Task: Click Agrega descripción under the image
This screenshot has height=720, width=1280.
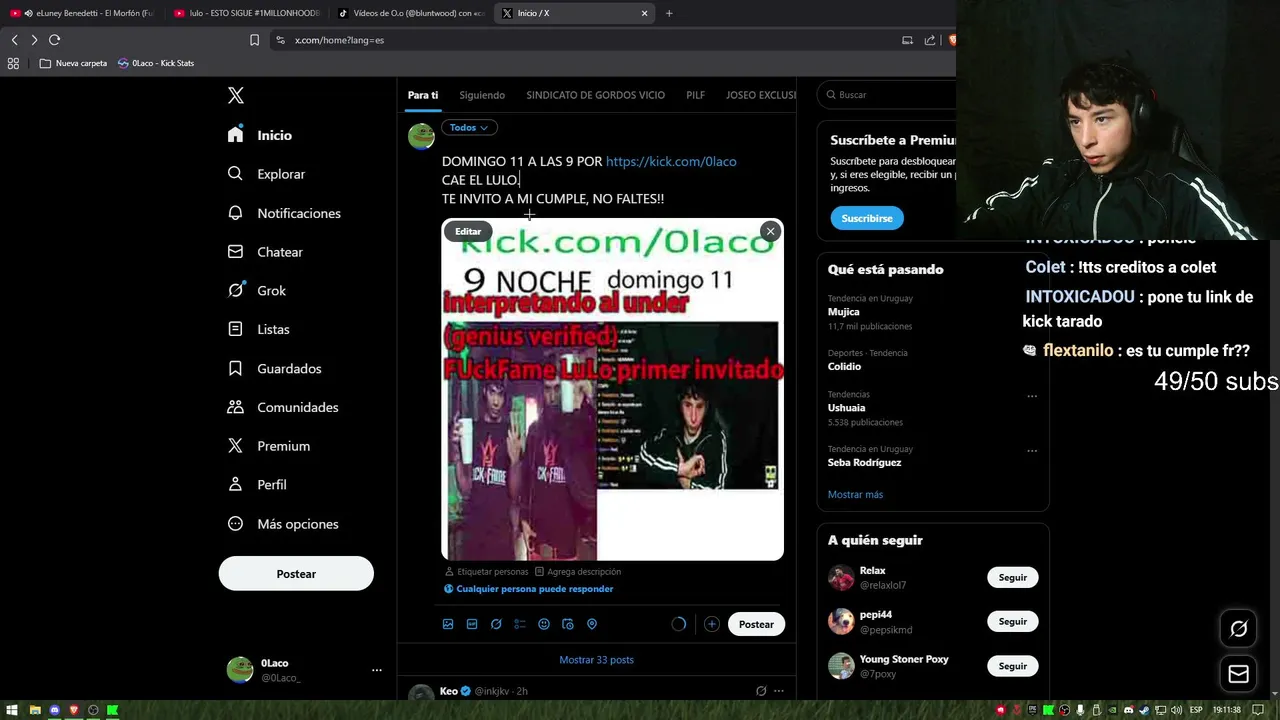Action: (x=578, y=572)
